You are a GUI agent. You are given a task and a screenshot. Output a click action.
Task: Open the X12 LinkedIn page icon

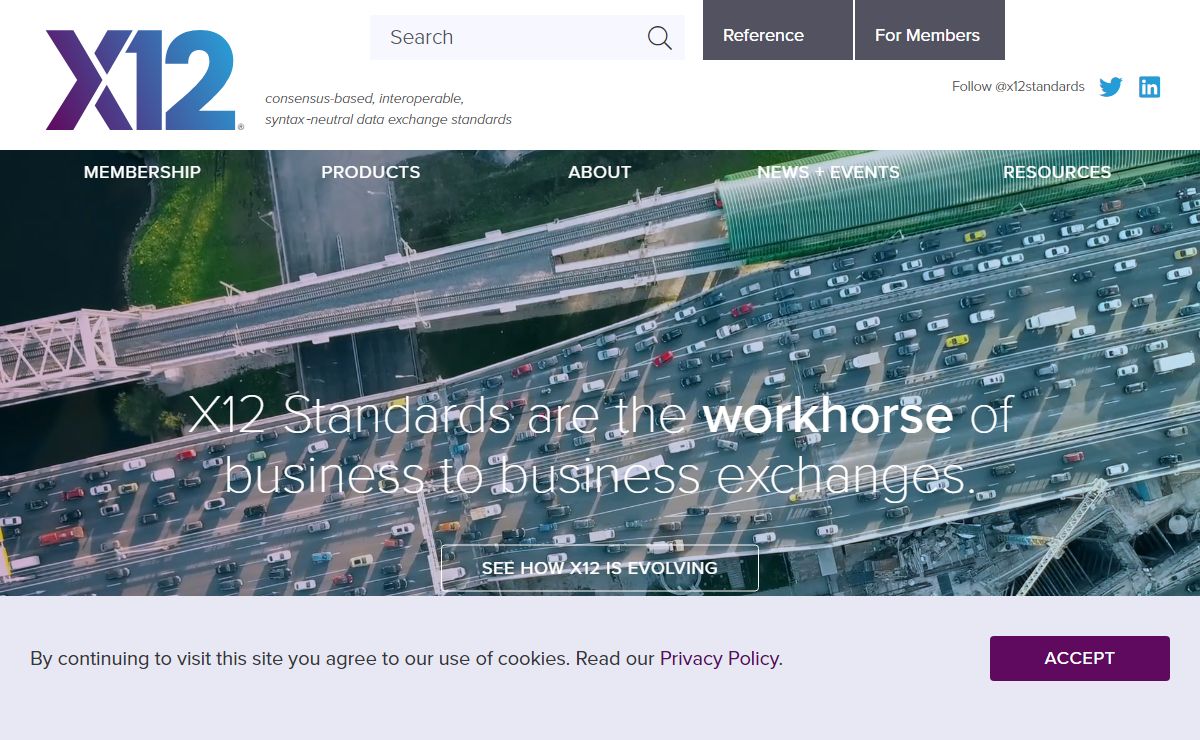tap(1150, 87)
